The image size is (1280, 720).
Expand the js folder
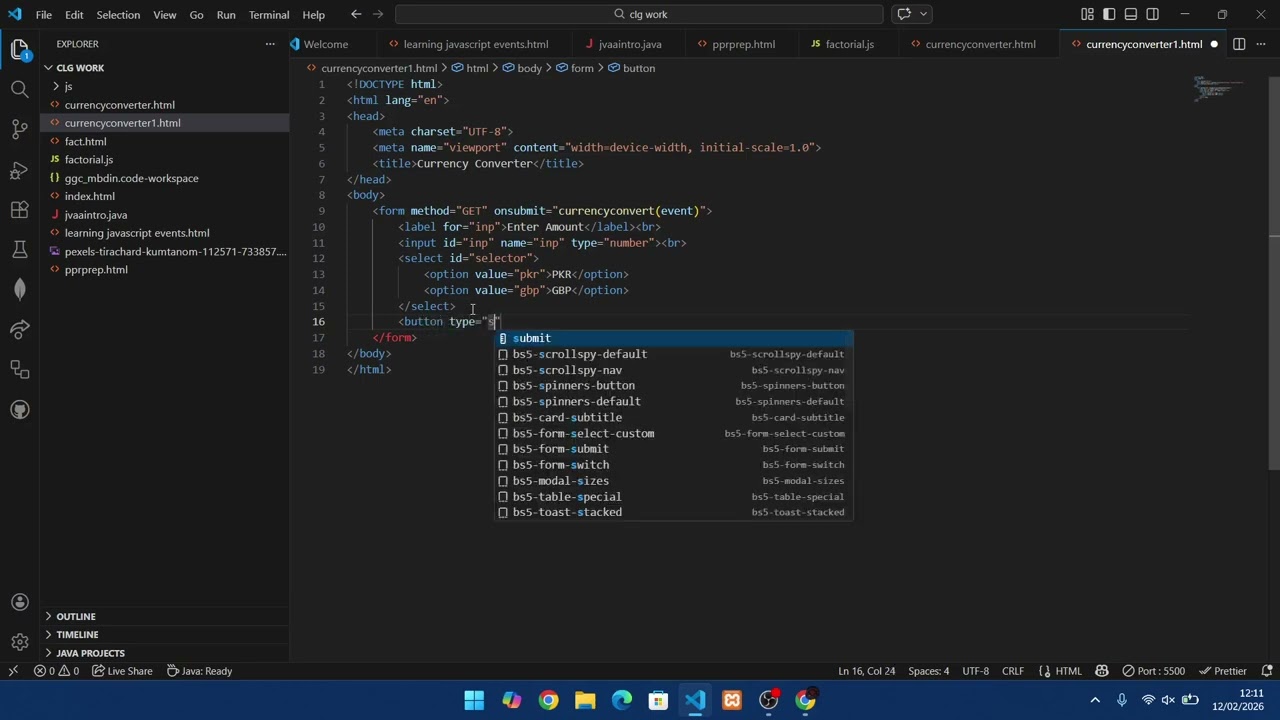pyautogui.click(x=68, y=86)
